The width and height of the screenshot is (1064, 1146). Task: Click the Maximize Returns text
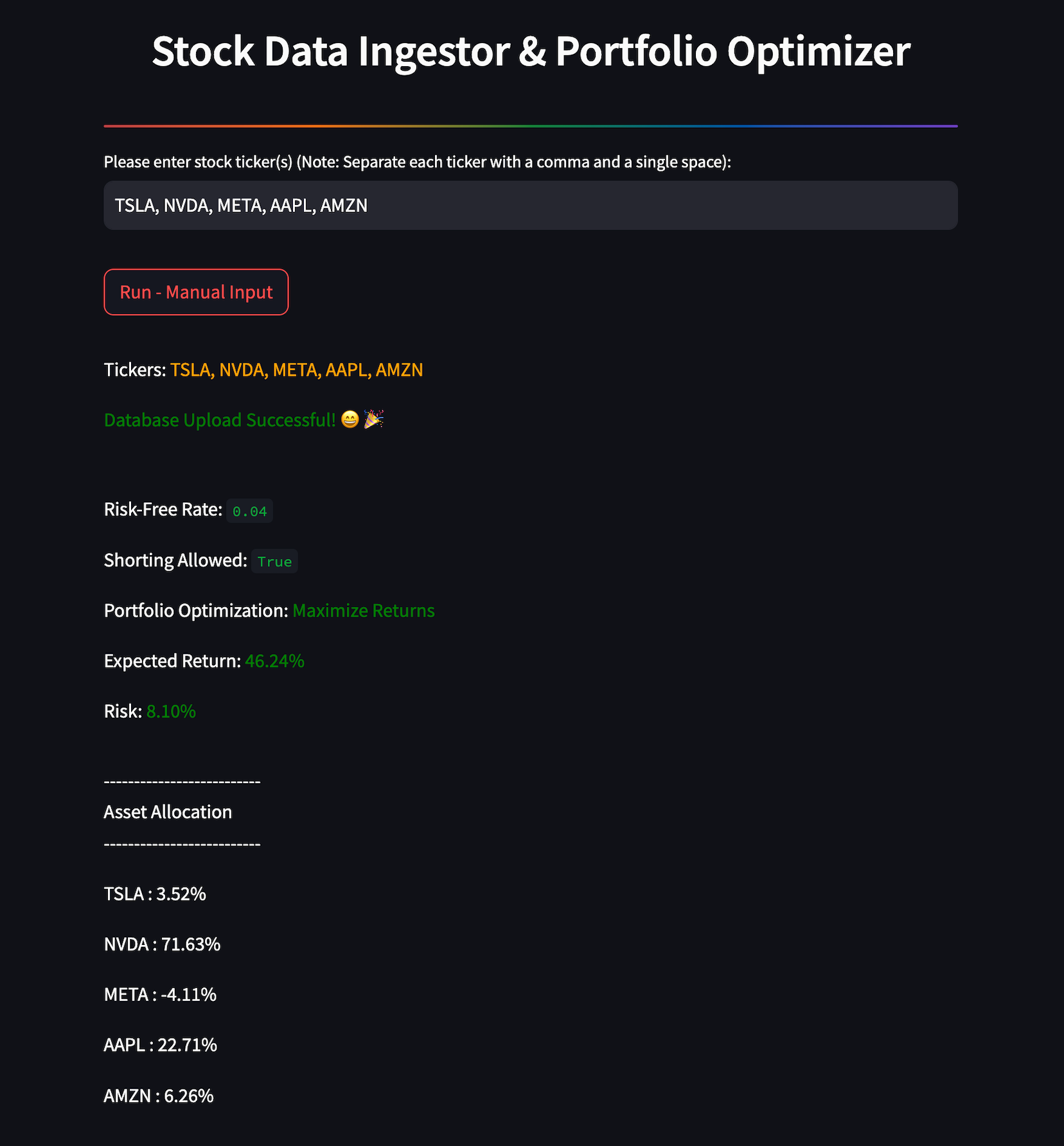(364, 611)
